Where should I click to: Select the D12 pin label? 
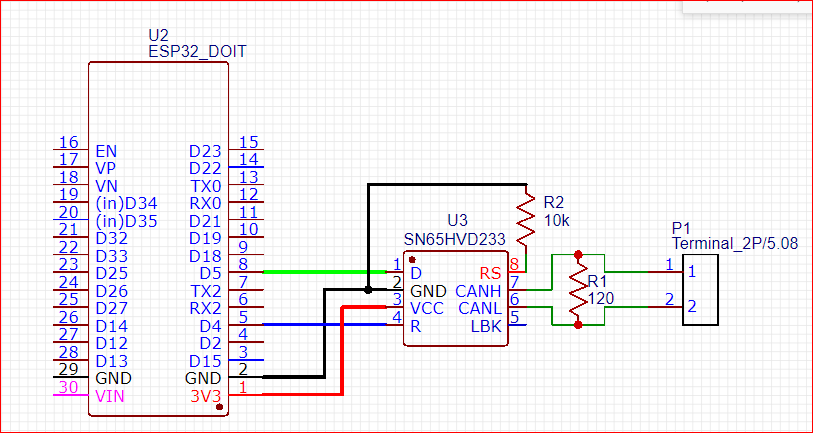110,343
